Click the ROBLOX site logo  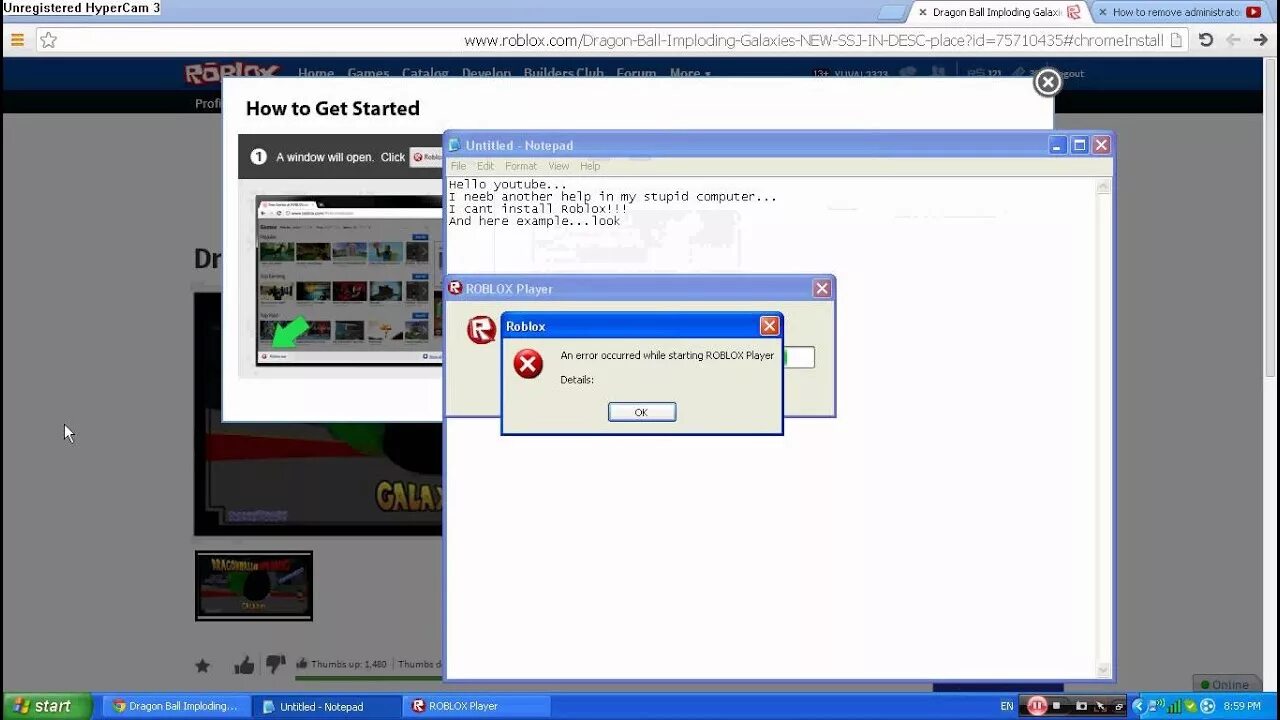231,72
